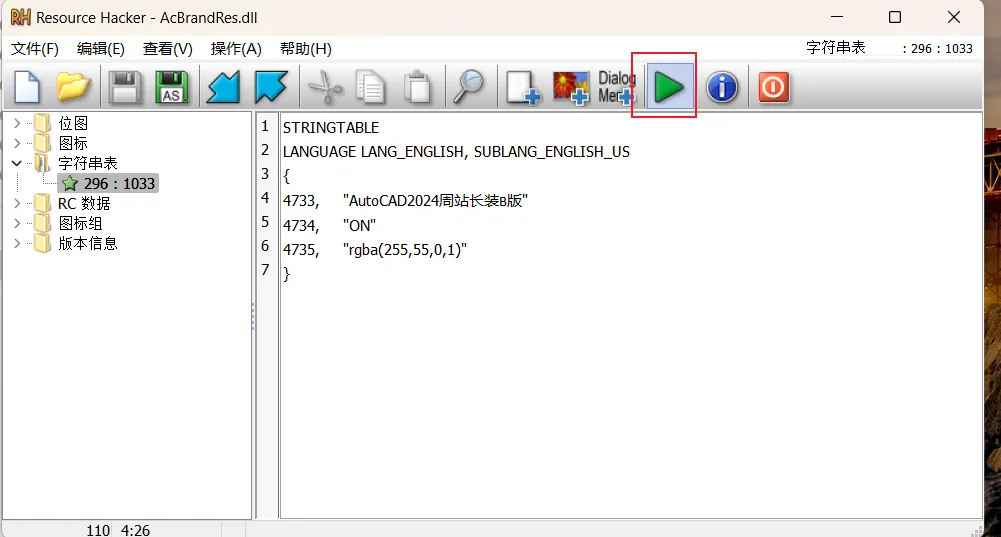
Task: Expand the 位图 folder node
Action: (x=17, y=123)
